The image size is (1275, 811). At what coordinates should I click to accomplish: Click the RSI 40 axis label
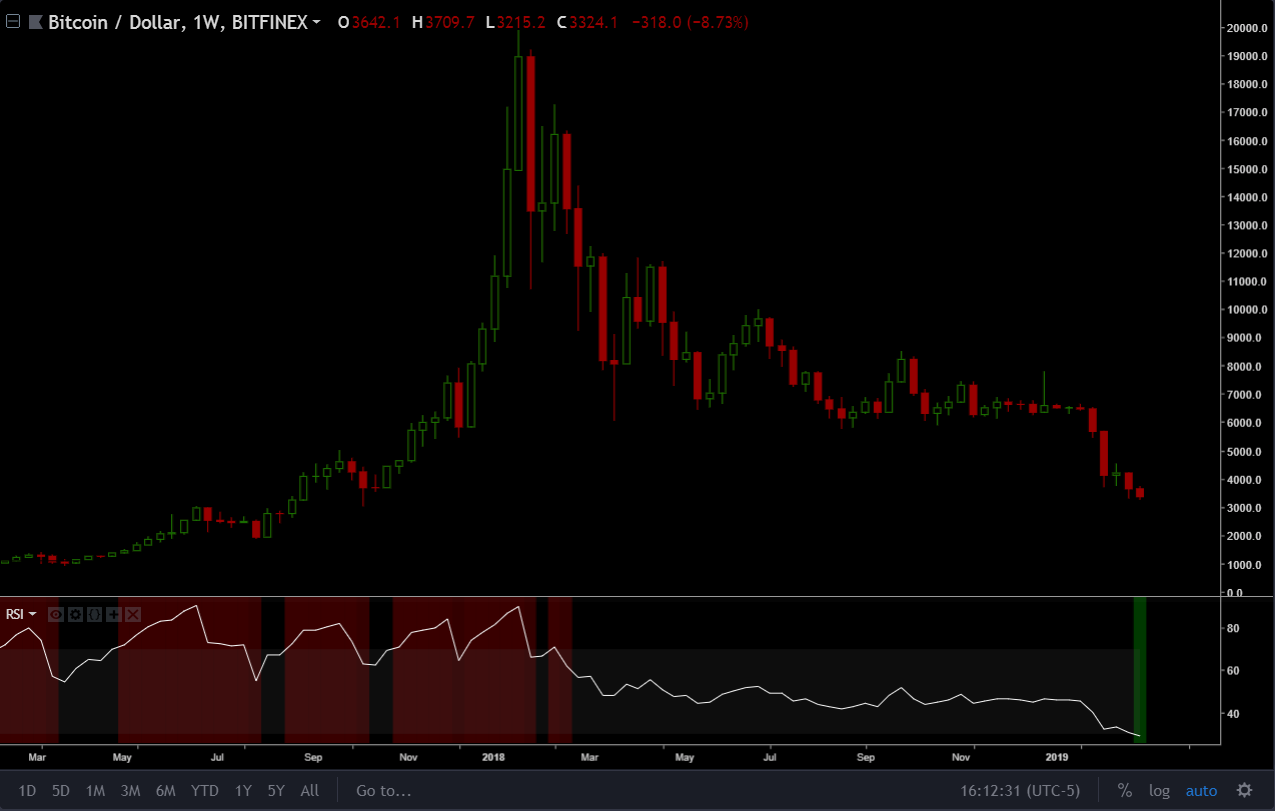(x=1233, y=714)
